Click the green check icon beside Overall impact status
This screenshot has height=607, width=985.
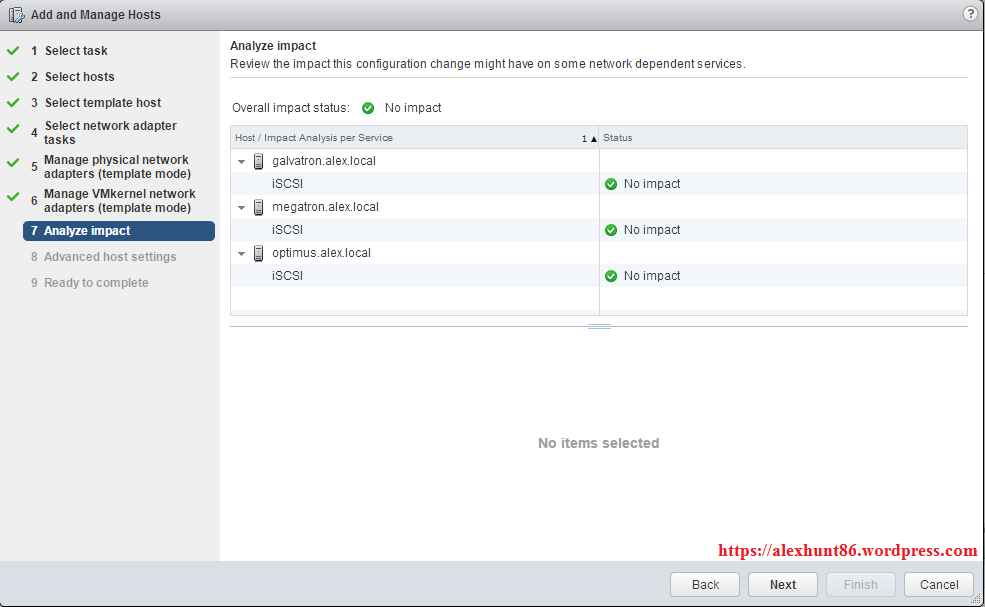368,108
